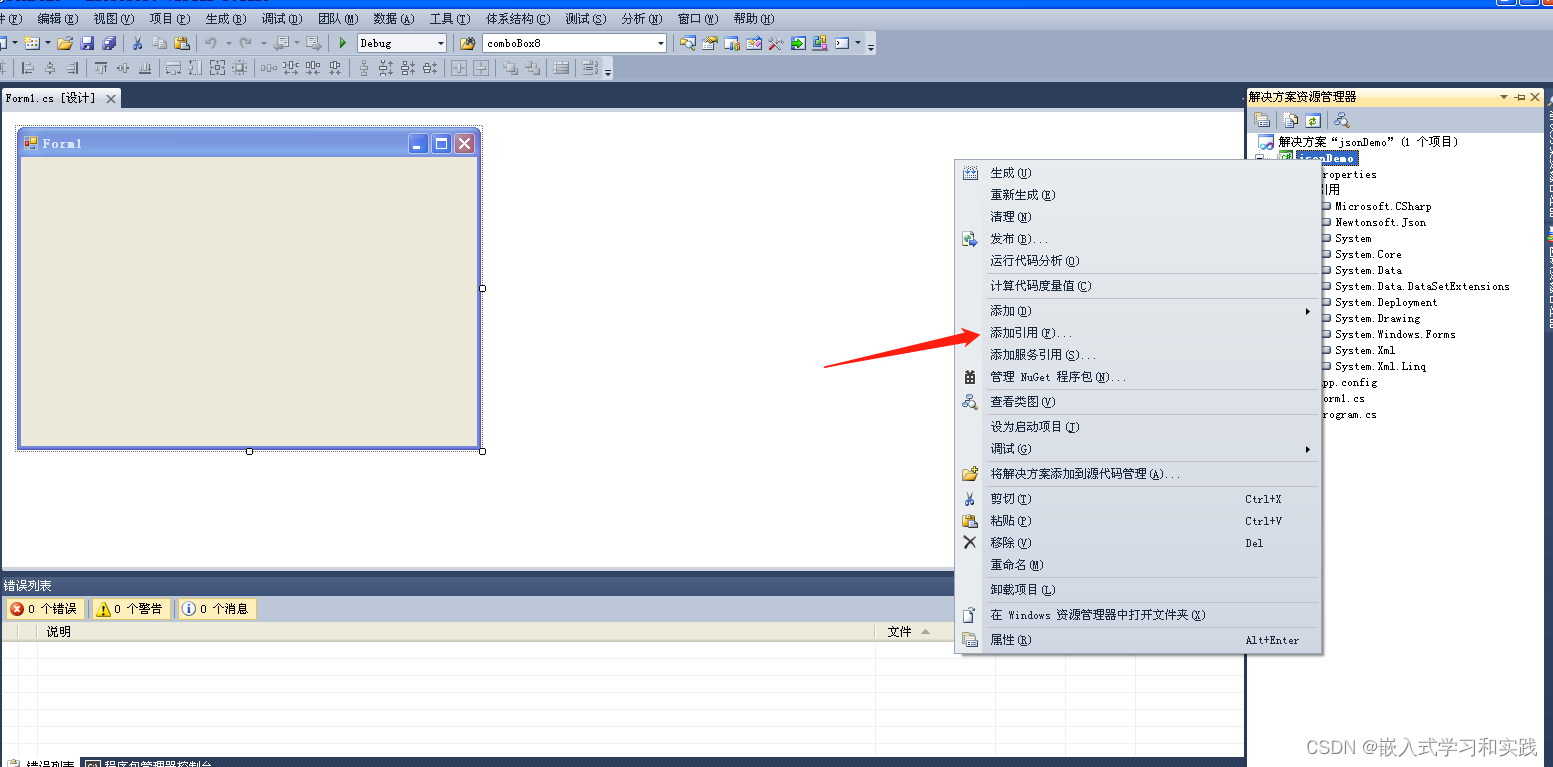The image size is (1553, 767).
Task: Align controls to top edges in layout toolbar
Action: 101,68
